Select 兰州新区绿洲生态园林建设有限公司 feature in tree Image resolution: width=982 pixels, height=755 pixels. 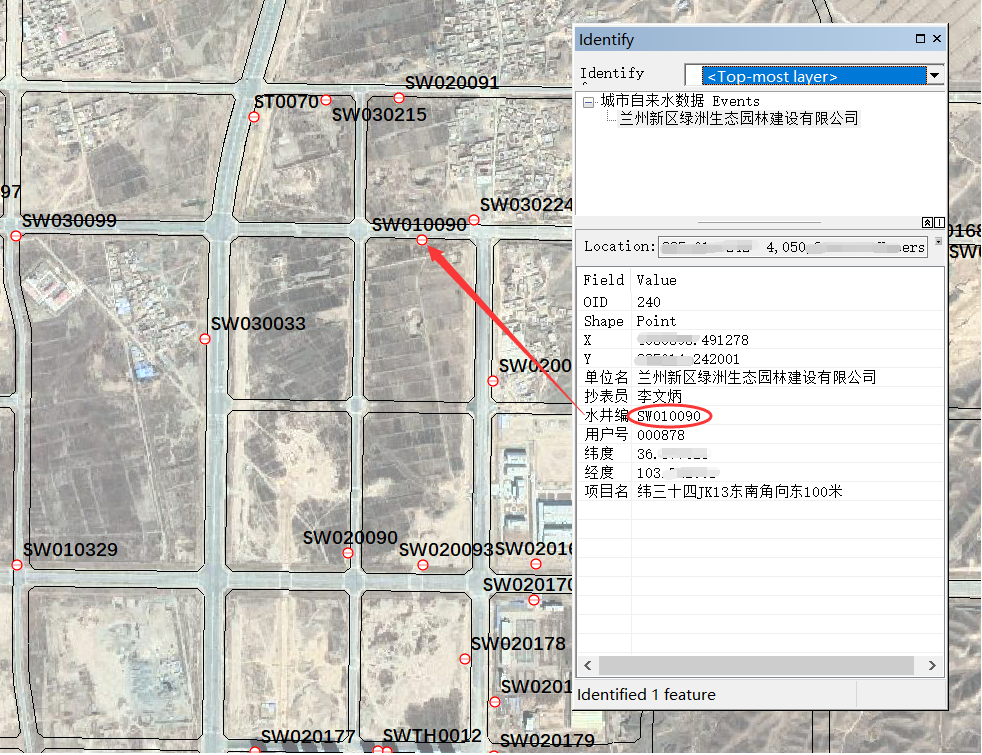738,118
